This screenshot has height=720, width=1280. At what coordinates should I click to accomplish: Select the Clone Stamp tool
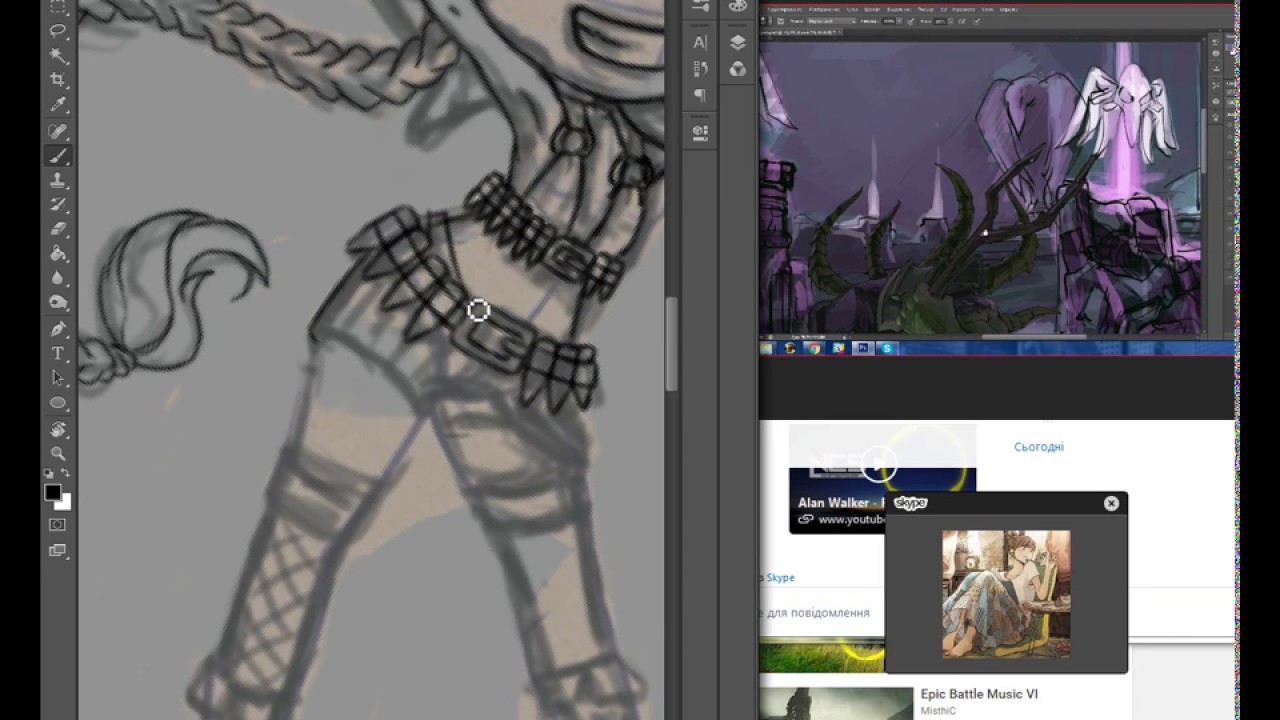pos(58,180)
